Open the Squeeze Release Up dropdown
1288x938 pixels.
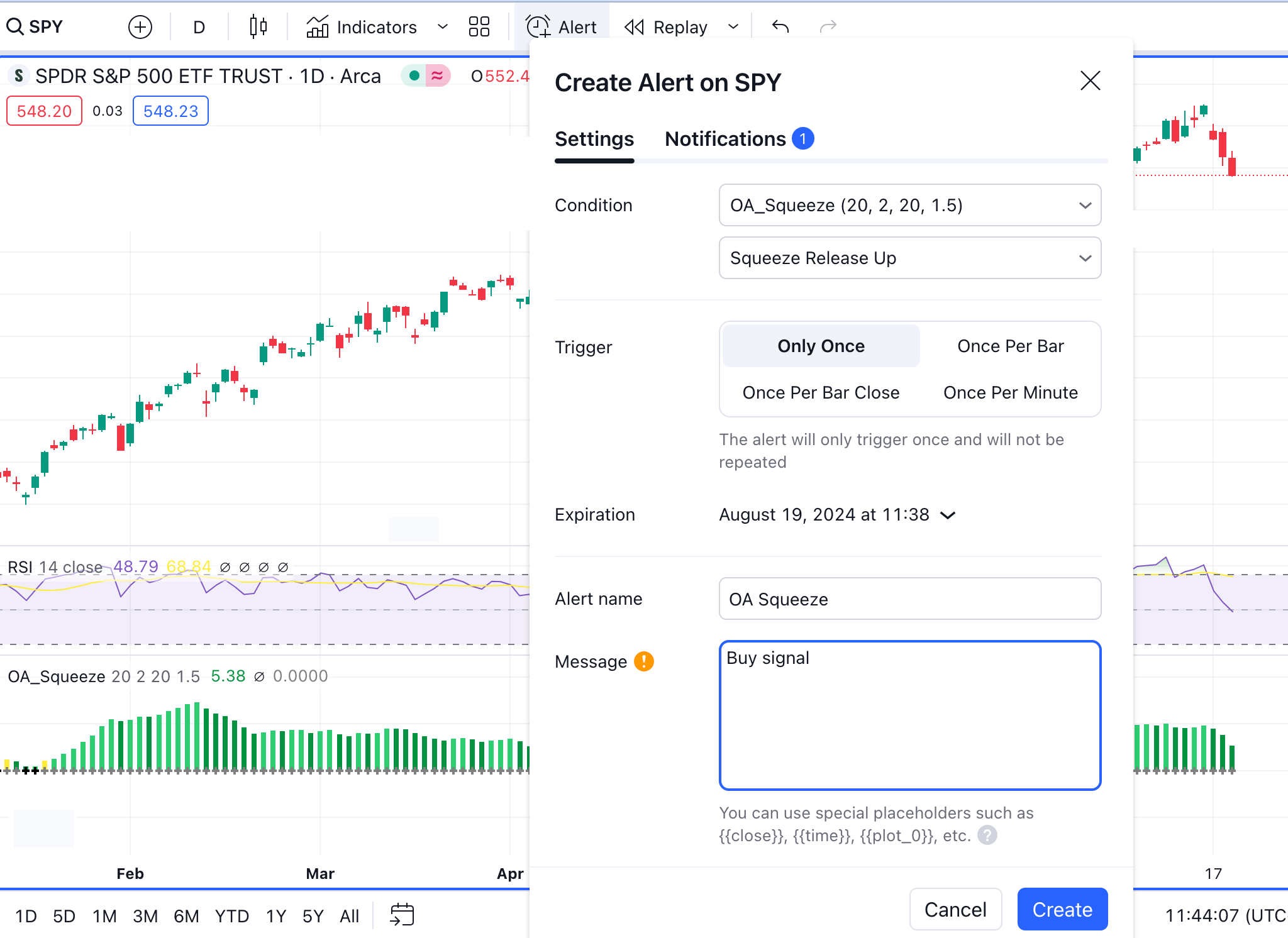pyautogui.click(x=910, y=258)
